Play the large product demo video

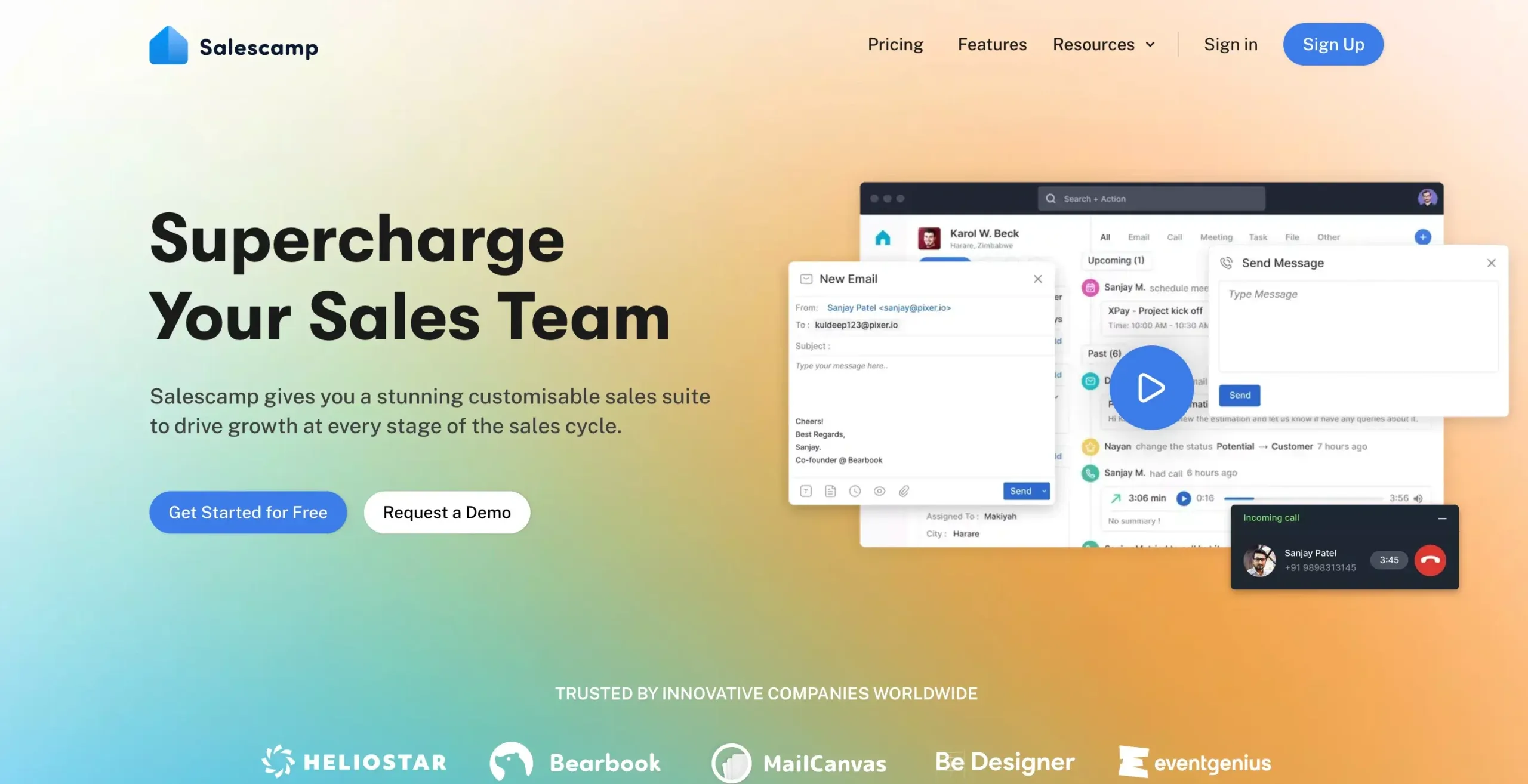(1151, 387)
